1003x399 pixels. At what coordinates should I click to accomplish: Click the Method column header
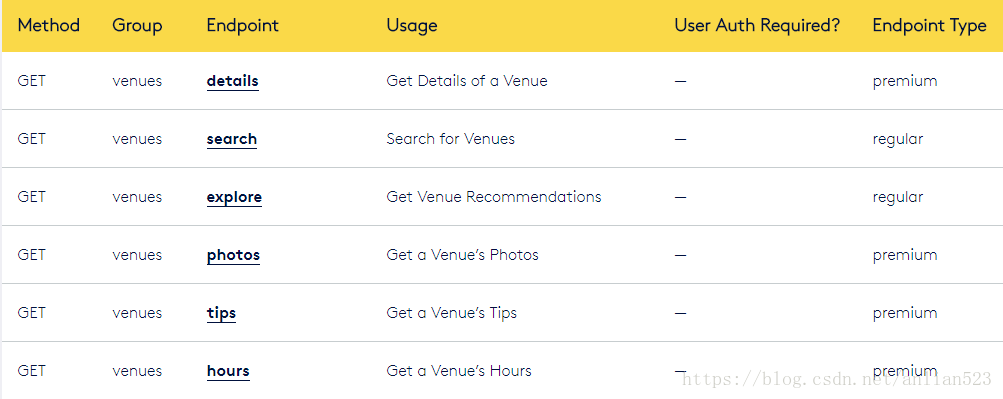pos(49,26)
